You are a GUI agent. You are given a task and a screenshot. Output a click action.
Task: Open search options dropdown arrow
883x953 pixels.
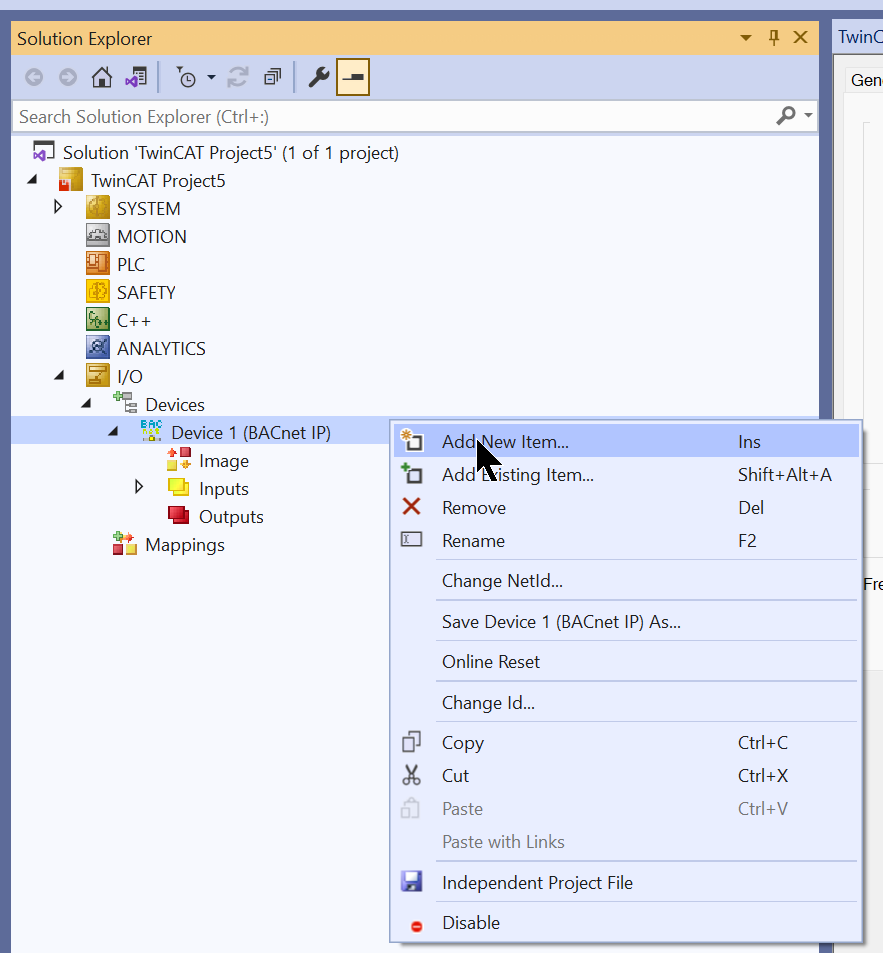coord(808,115)
